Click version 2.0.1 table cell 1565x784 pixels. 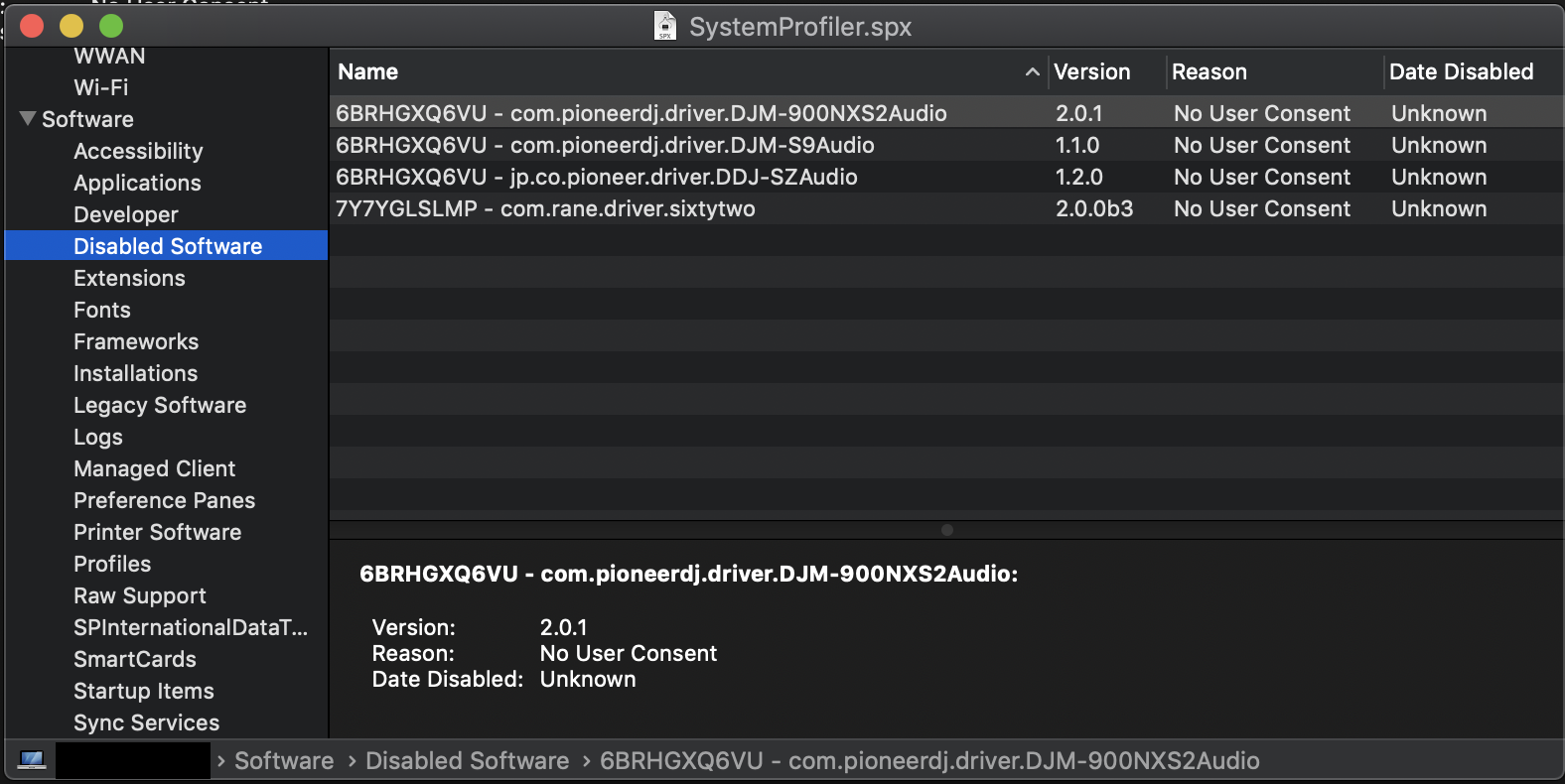(1079, 113)
